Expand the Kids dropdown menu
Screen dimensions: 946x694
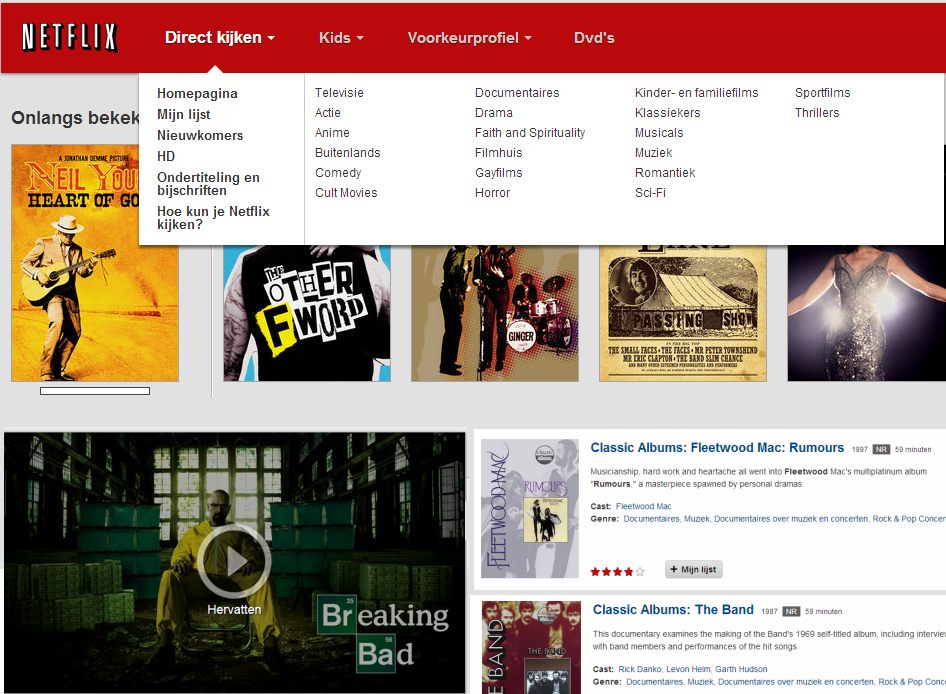[341, 38]
